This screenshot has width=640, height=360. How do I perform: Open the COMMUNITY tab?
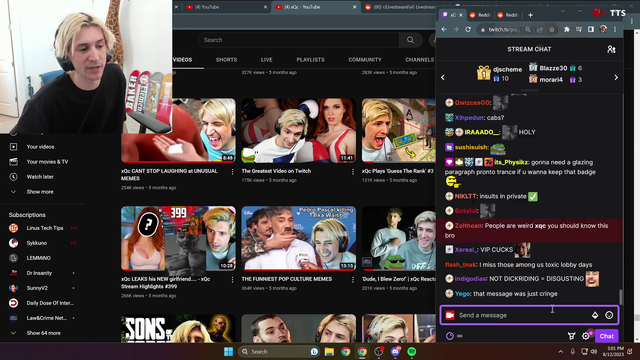[365, 60]
